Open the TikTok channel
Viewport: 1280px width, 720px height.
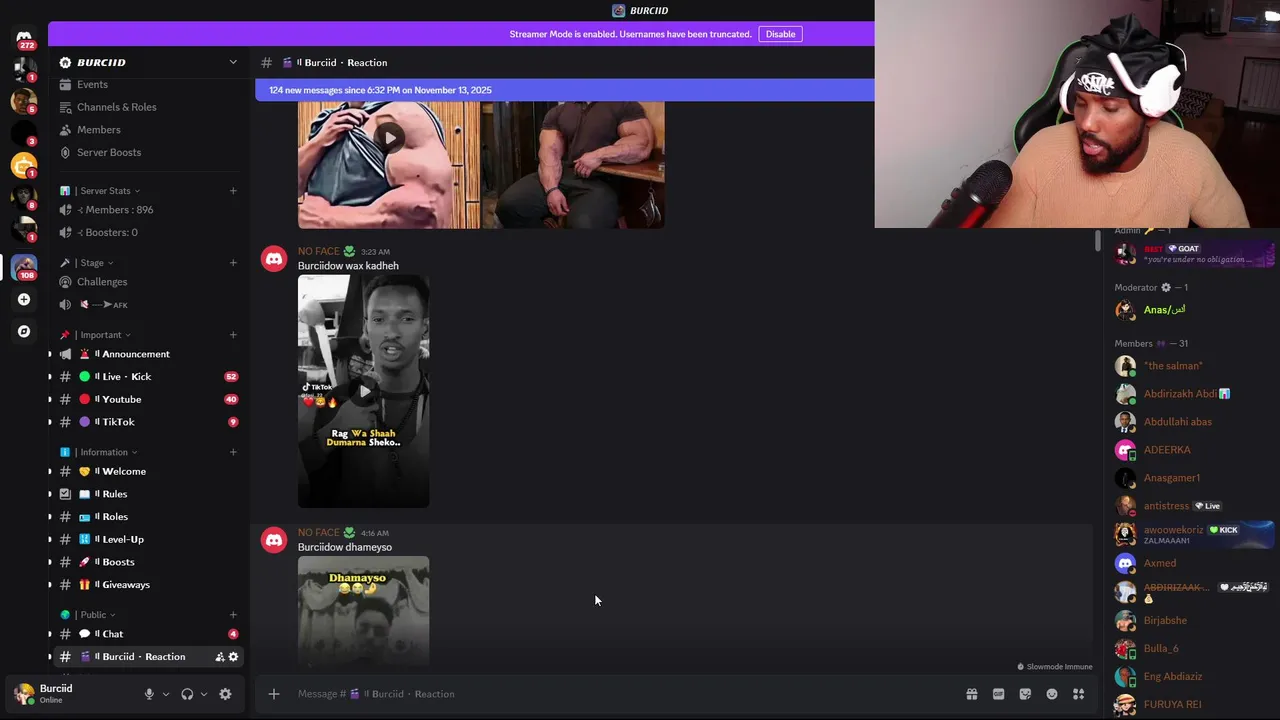coord(150,422)
